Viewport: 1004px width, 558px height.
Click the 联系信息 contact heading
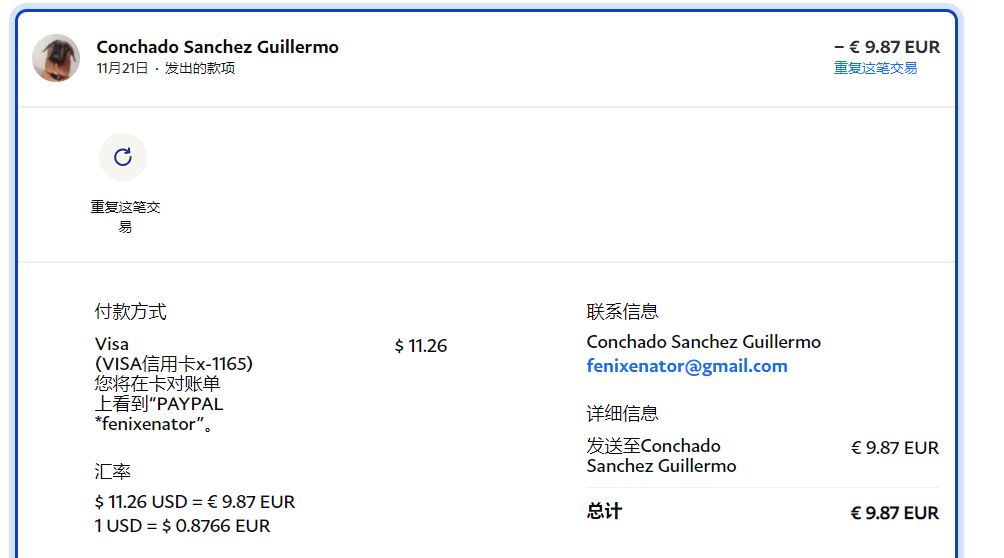622,312
